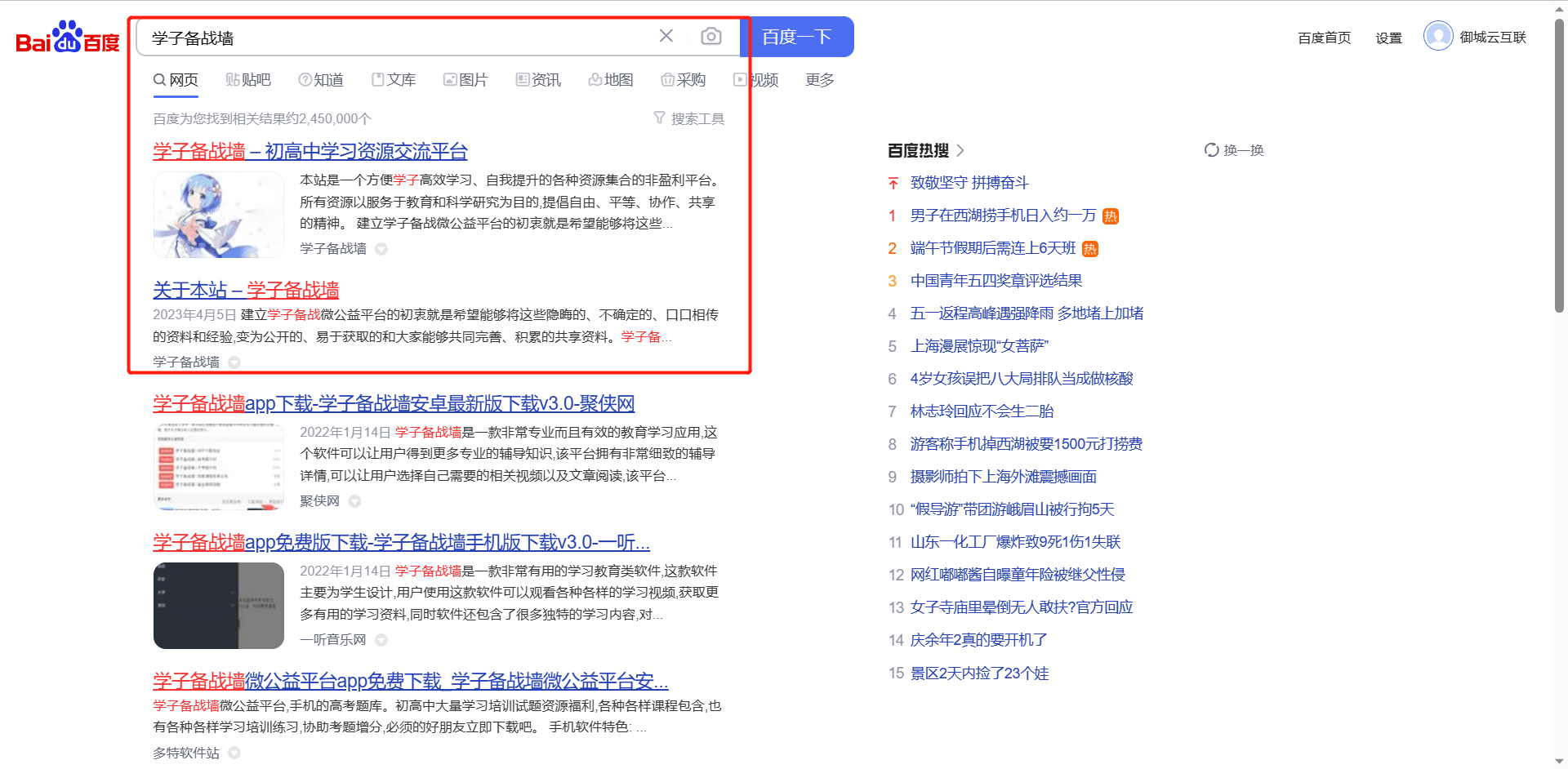
Task: Clear the search query with the X icon
Action: pos(666,35)
